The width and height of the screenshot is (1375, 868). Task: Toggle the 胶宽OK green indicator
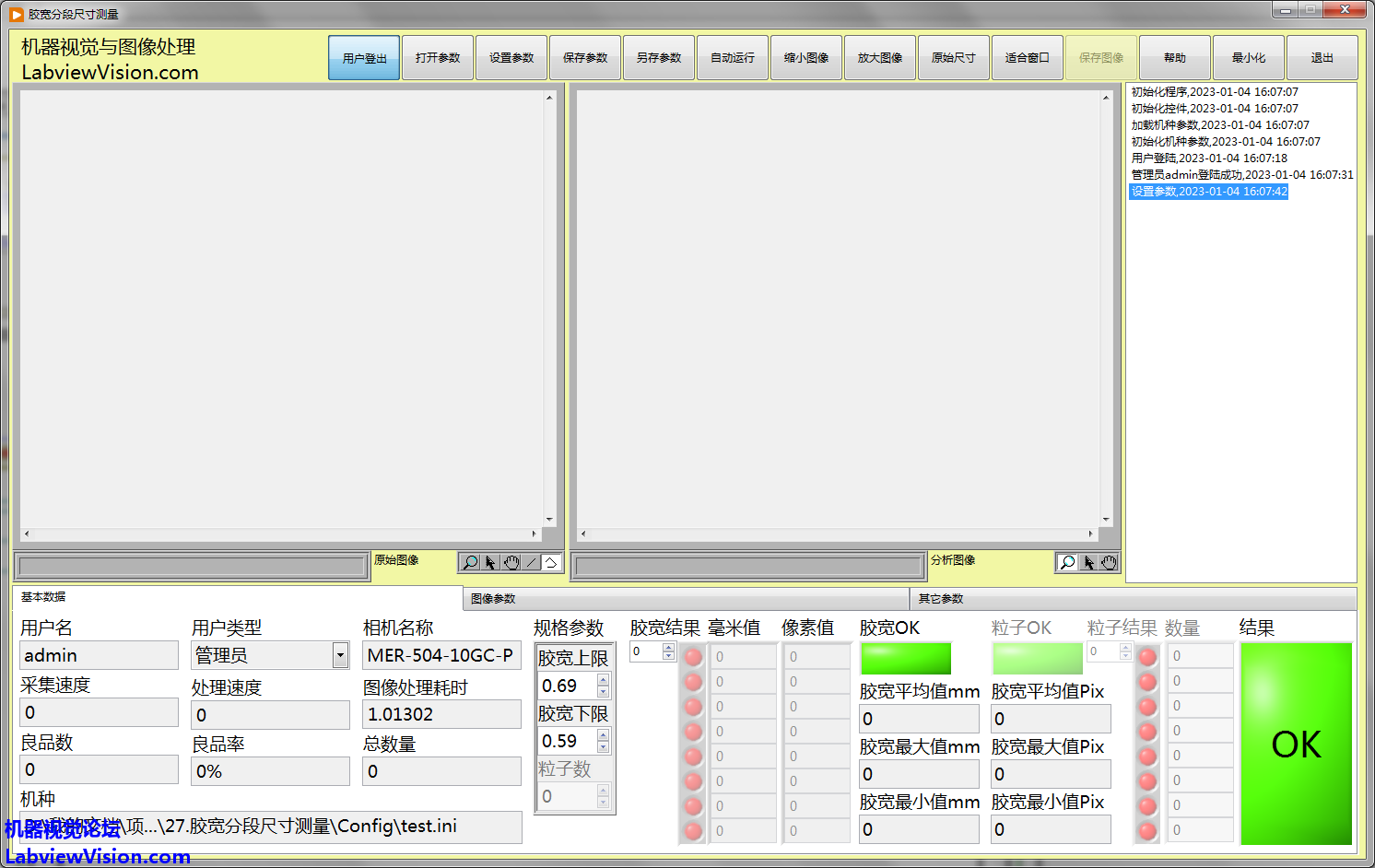coord(905,658)
